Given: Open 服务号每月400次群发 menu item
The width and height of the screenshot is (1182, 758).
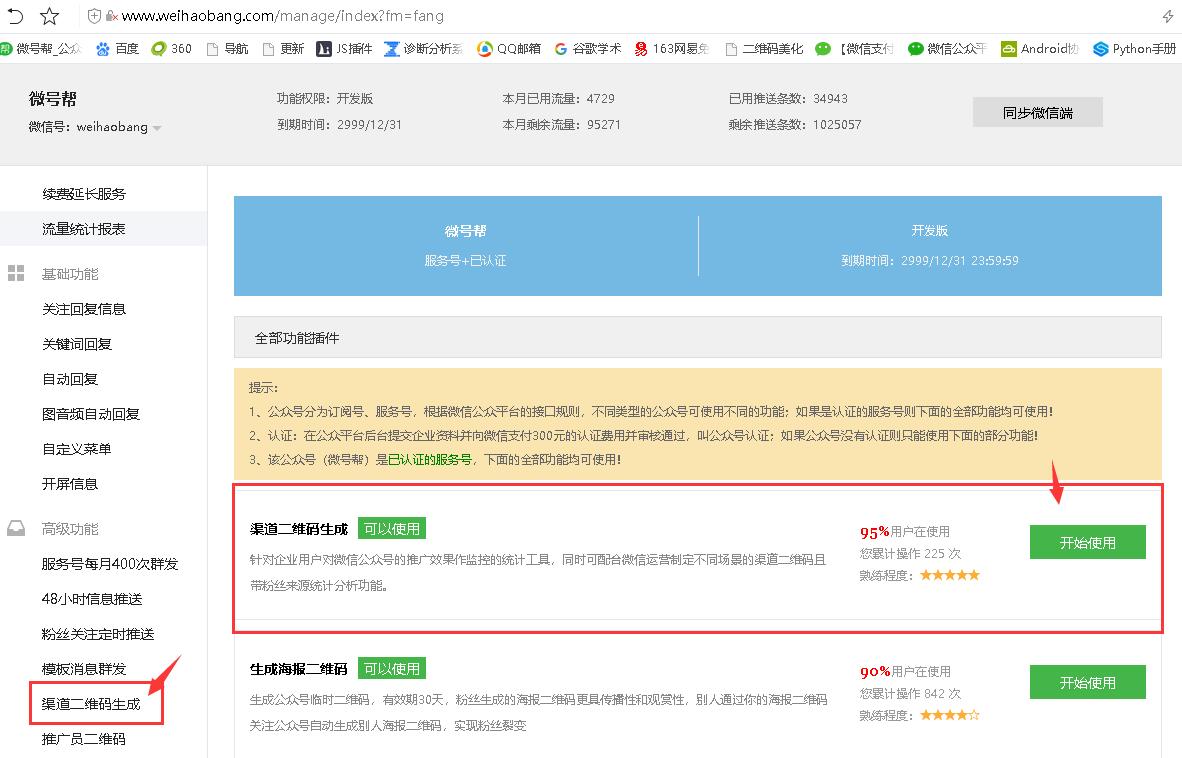Looking at the screenshot, I should 110,564.
